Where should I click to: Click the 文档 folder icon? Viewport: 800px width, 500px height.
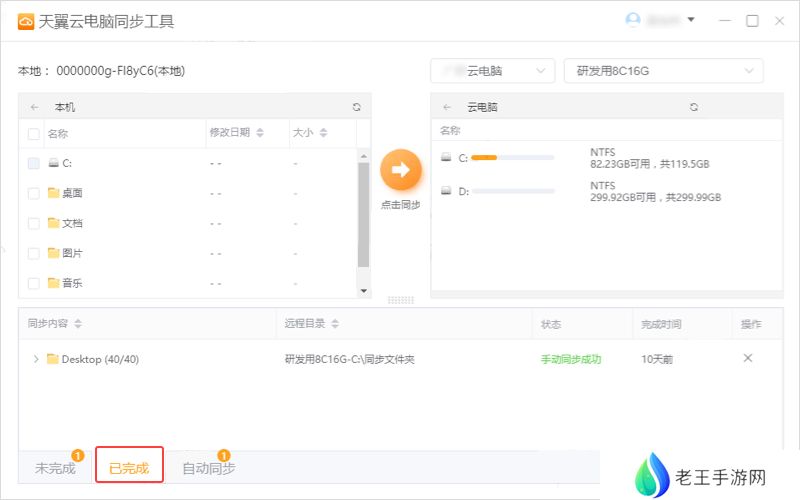[x=54, y=223]
